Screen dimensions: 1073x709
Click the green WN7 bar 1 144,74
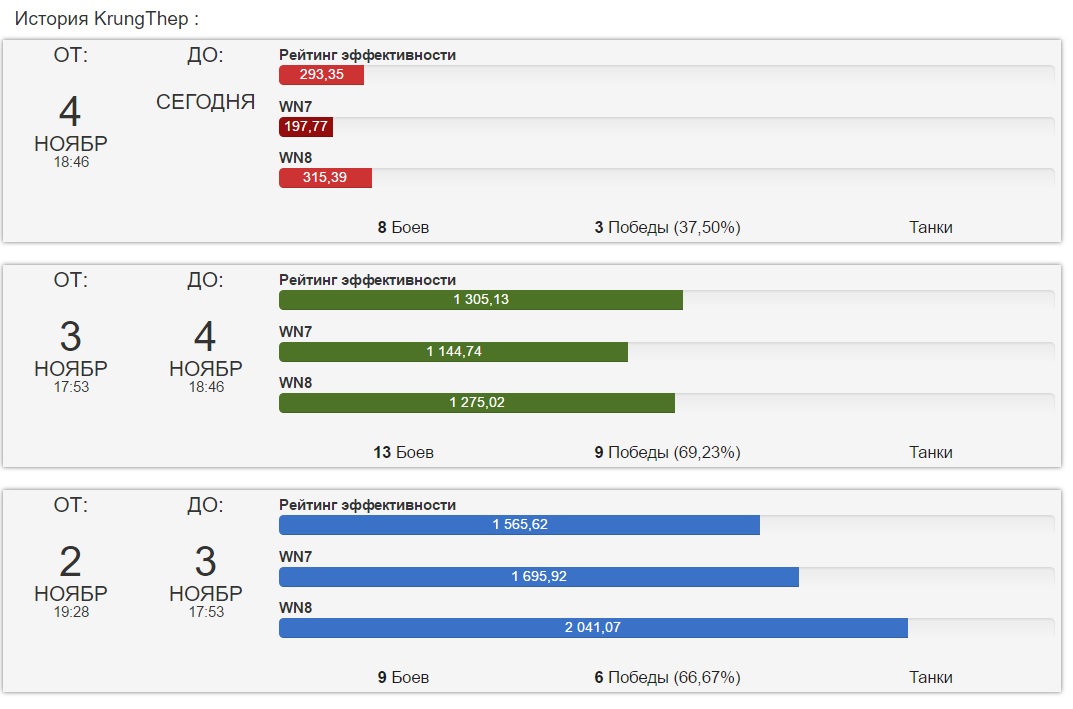pos(453,351)
